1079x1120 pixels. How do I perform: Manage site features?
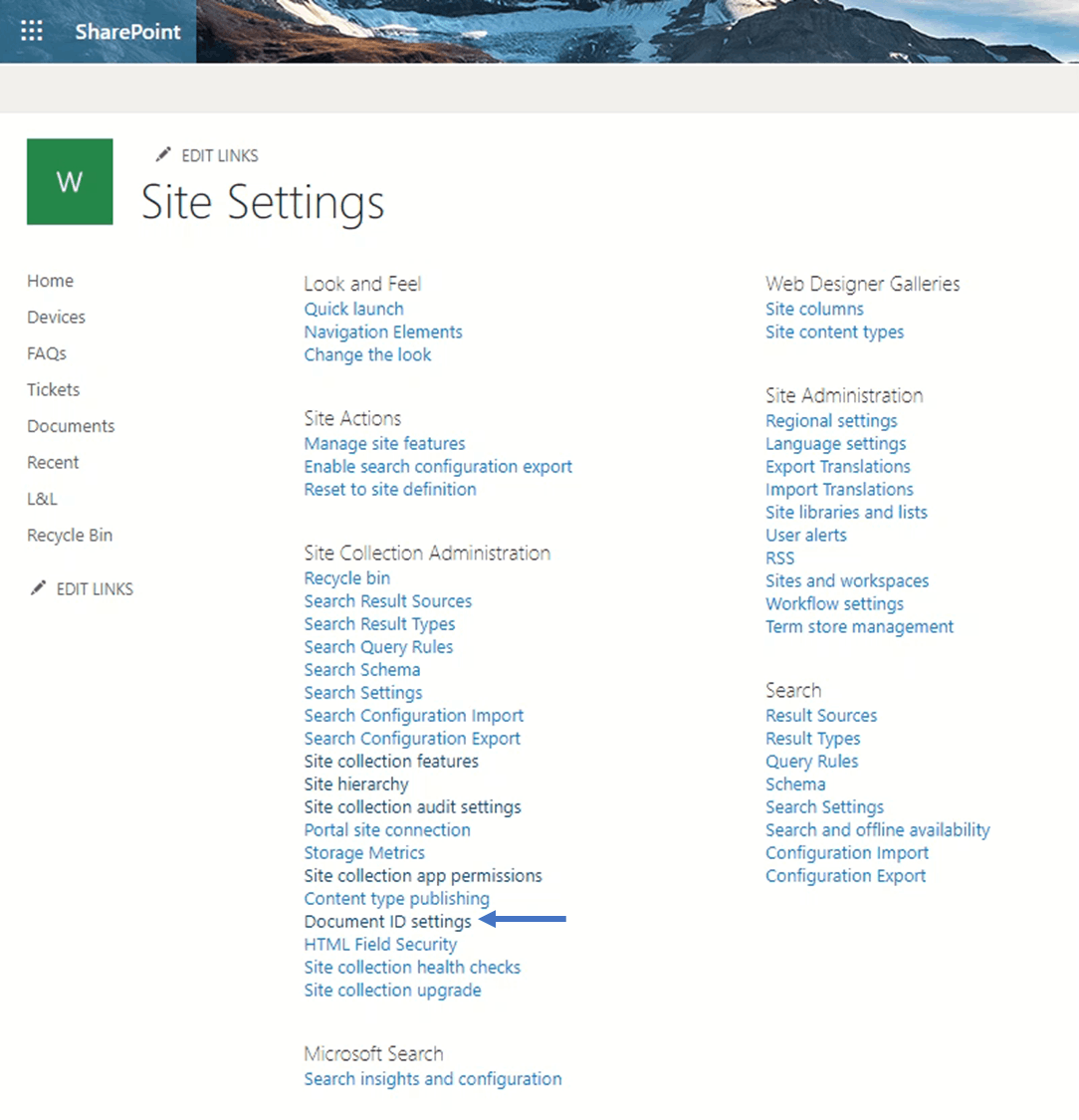pos(383,443)
